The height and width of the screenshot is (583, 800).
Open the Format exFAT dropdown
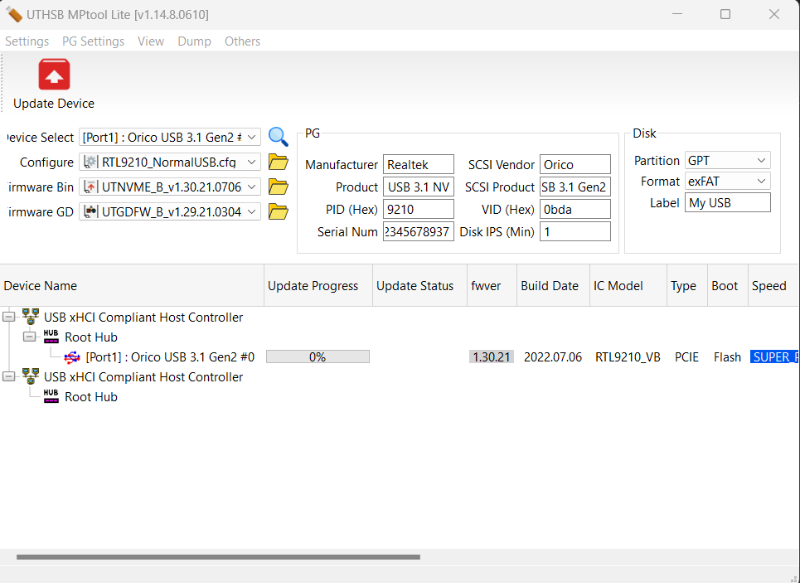[x=761, y=181]
